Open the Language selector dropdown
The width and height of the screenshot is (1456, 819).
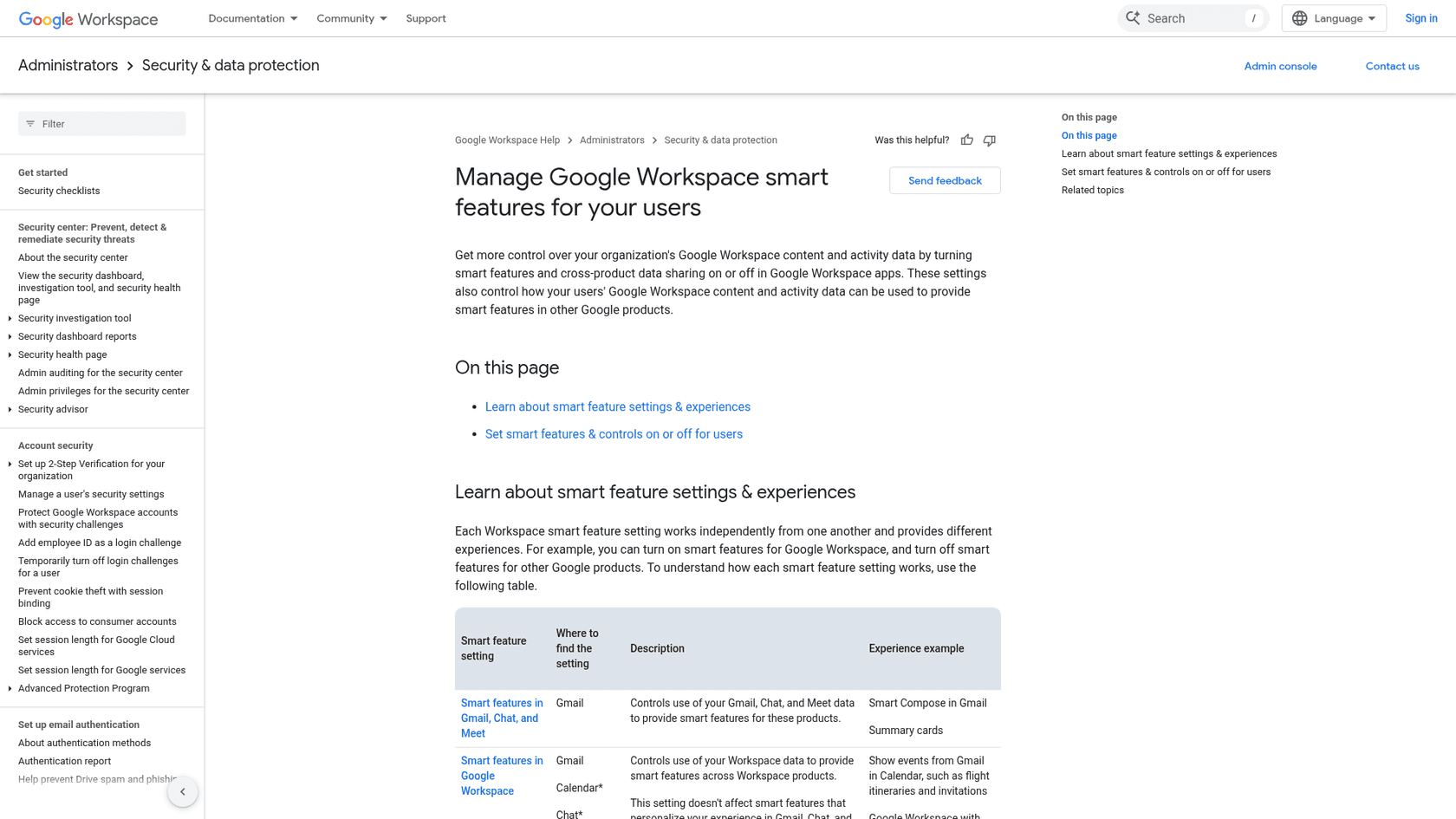(x=1334, y=18)
